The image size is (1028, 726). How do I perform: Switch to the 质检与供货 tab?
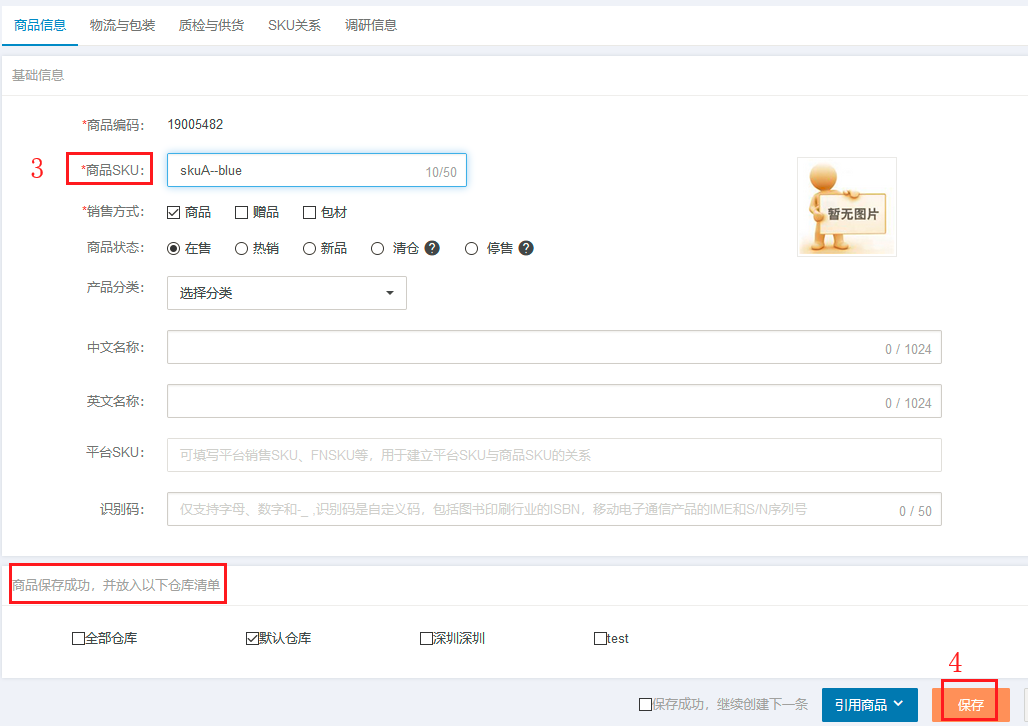(211, 26)
